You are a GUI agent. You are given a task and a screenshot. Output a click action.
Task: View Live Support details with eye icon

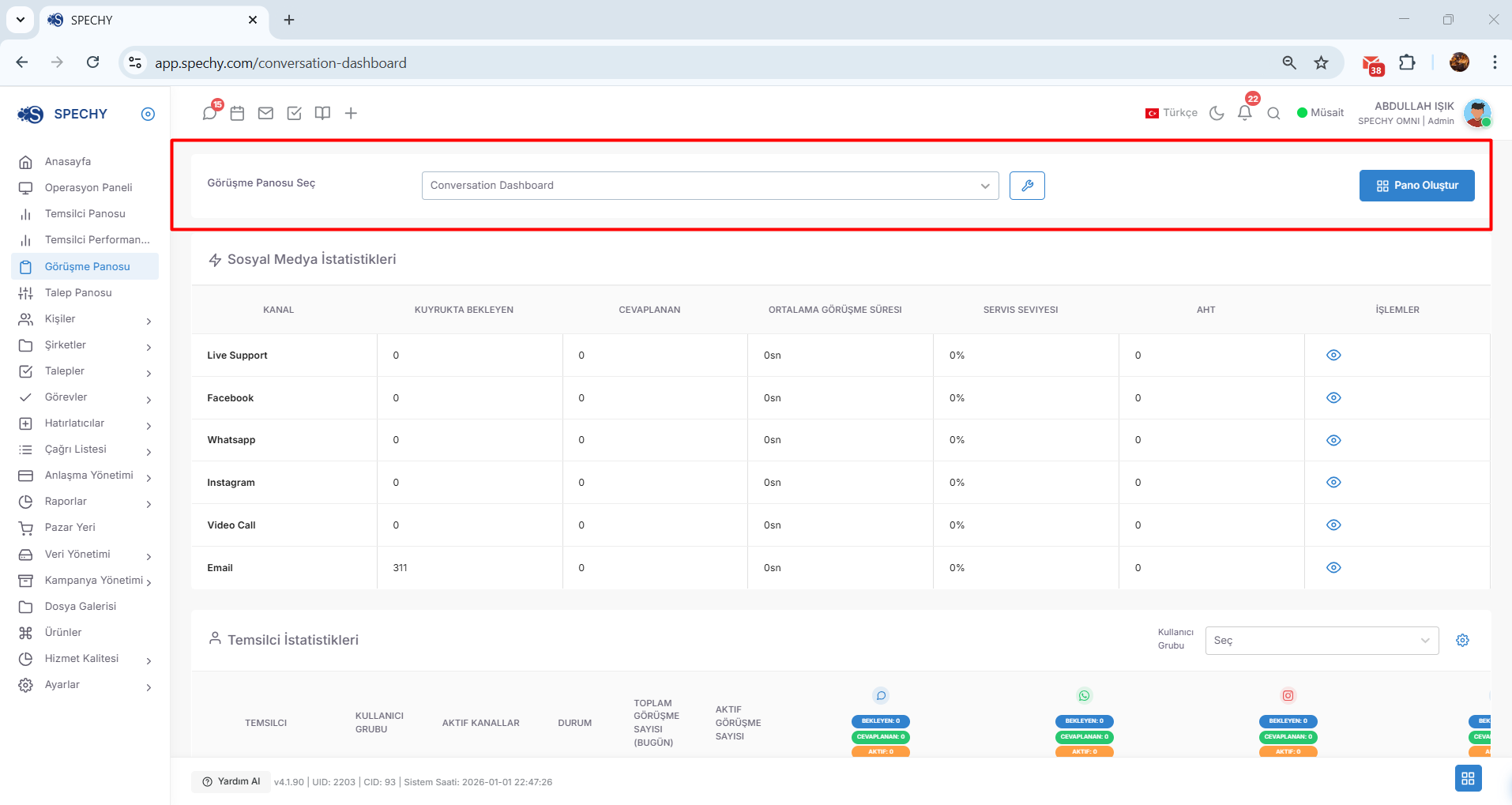tap(1333, 355)
